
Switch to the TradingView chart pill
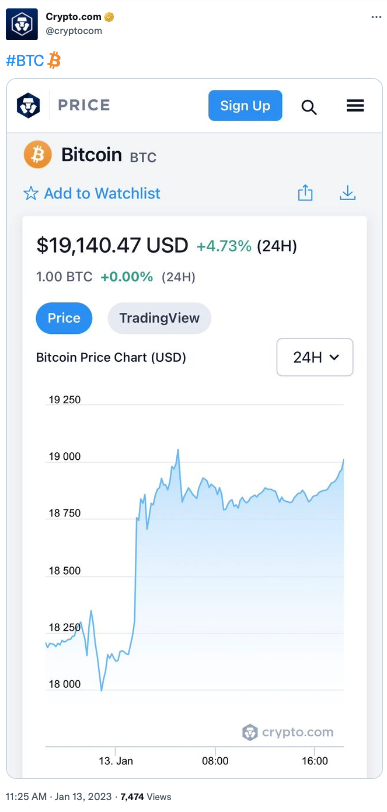pyautogui.click(x=160, y=318)
